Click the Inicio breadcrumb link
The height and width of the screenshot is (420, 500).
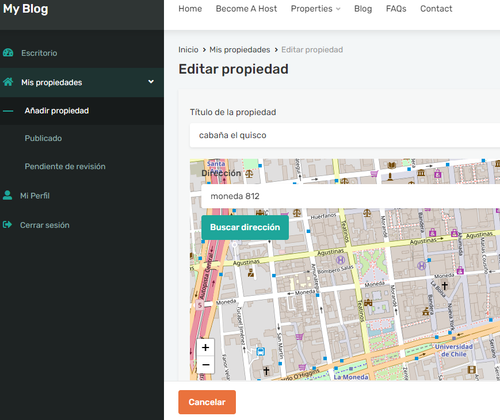(188, 50)
